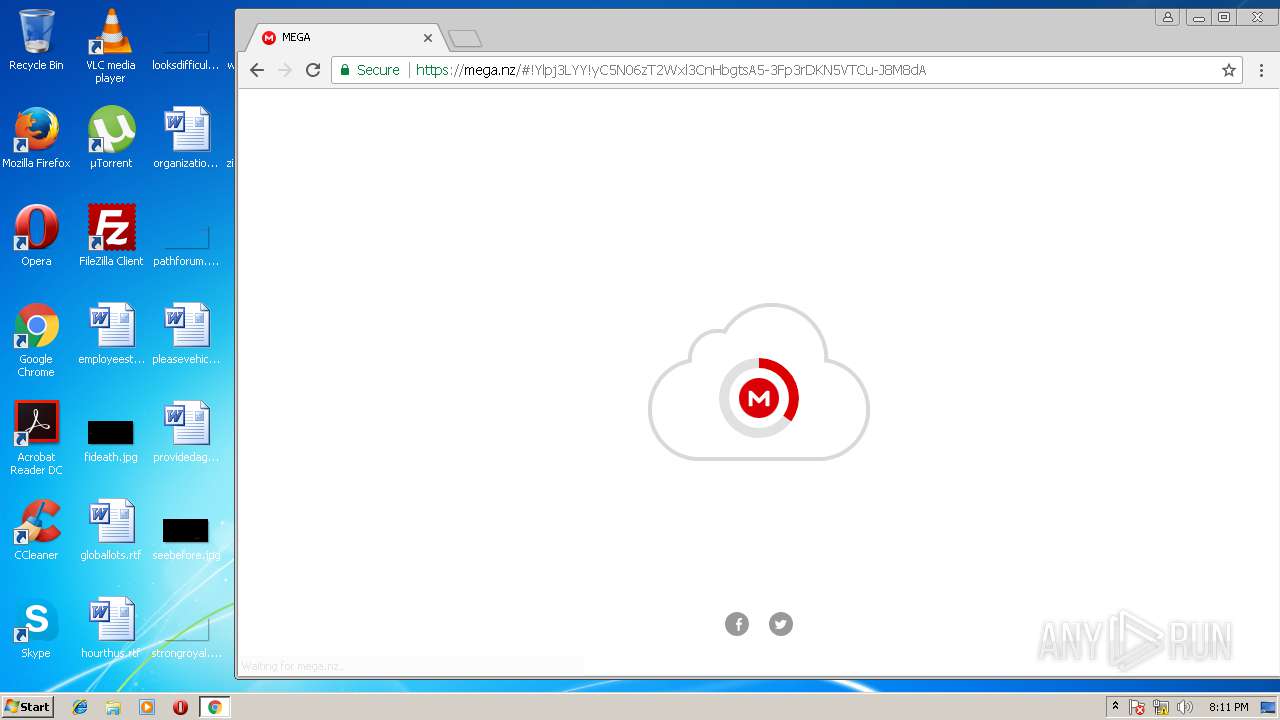The width and height of the screenshot is (1280, 720).
Task: Bookmark this page with the star
Action: [1229, 70]
